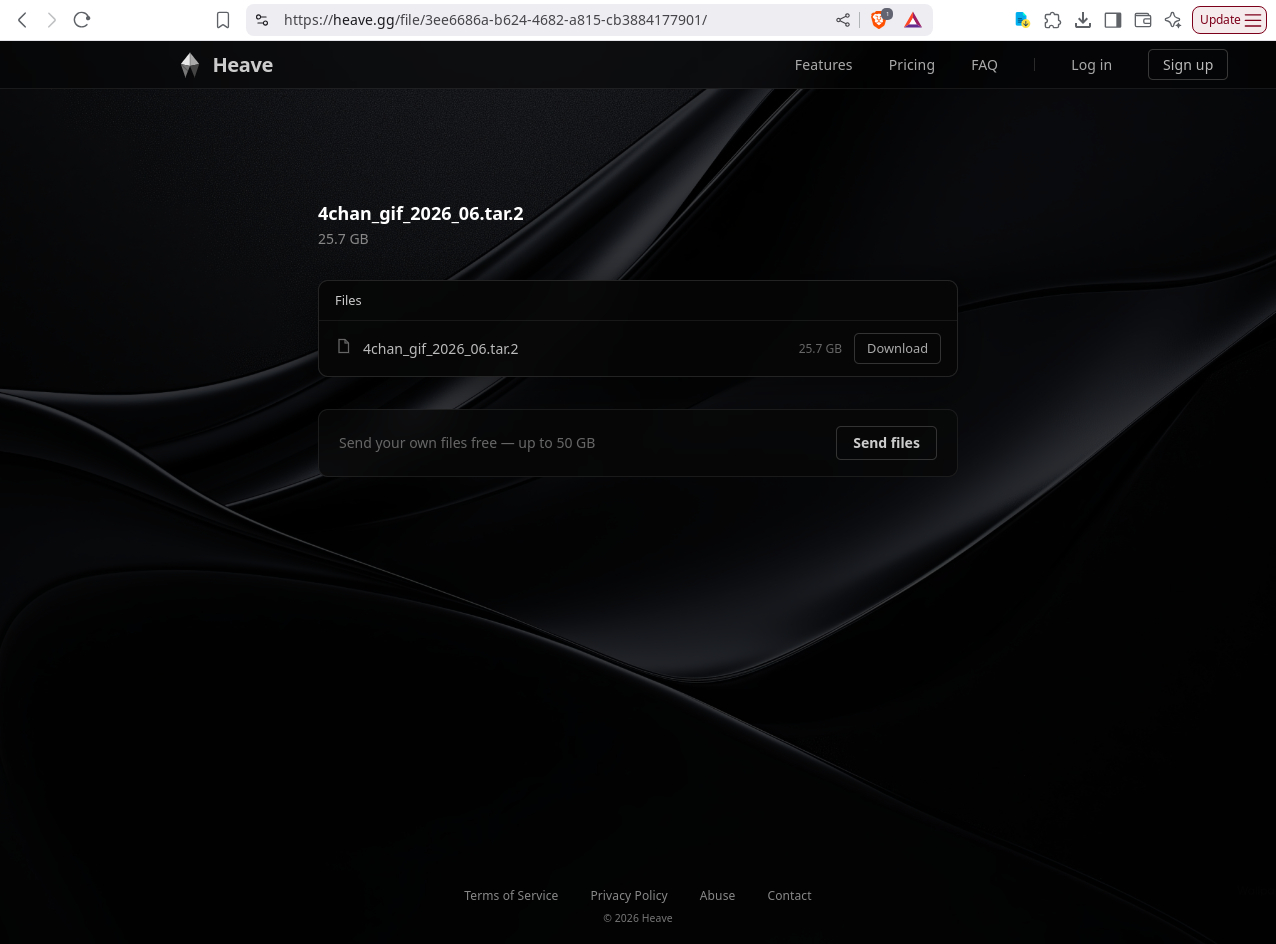Click the 4chan_gif_2026_06.tar.2 page heading

420,213
